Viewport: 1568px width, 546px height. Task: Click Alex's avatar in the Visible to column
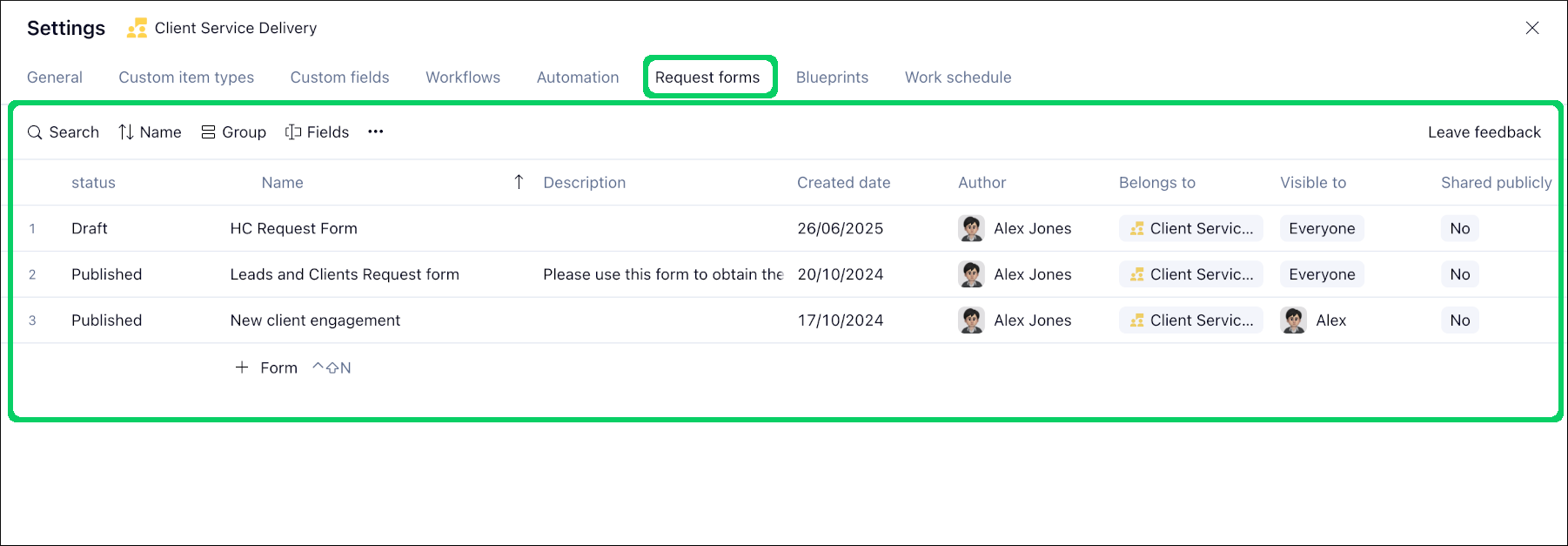coord(1293,320)
